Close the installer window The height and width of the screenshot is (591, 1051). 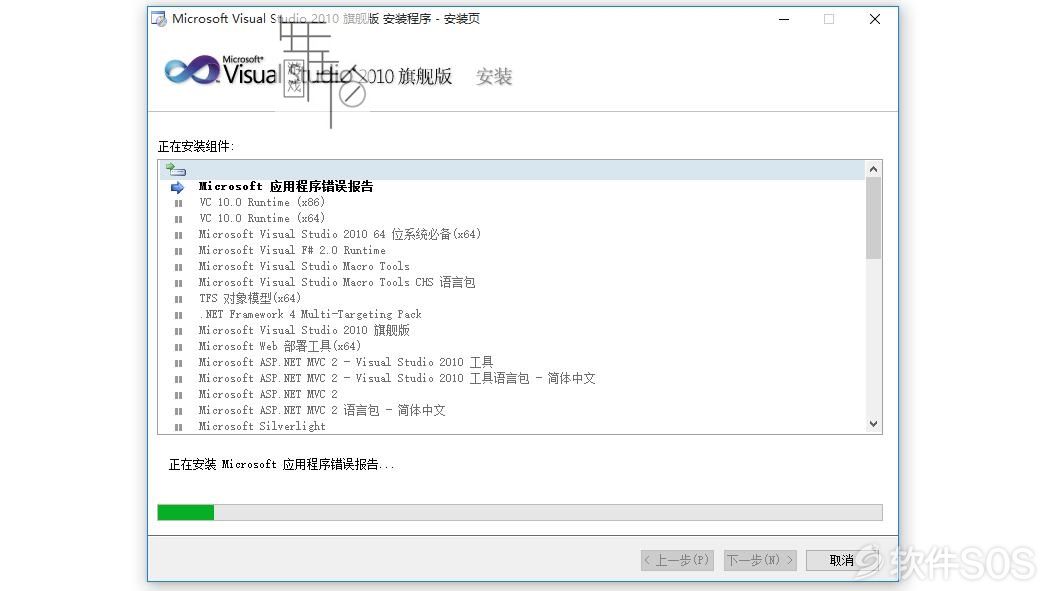875,19
